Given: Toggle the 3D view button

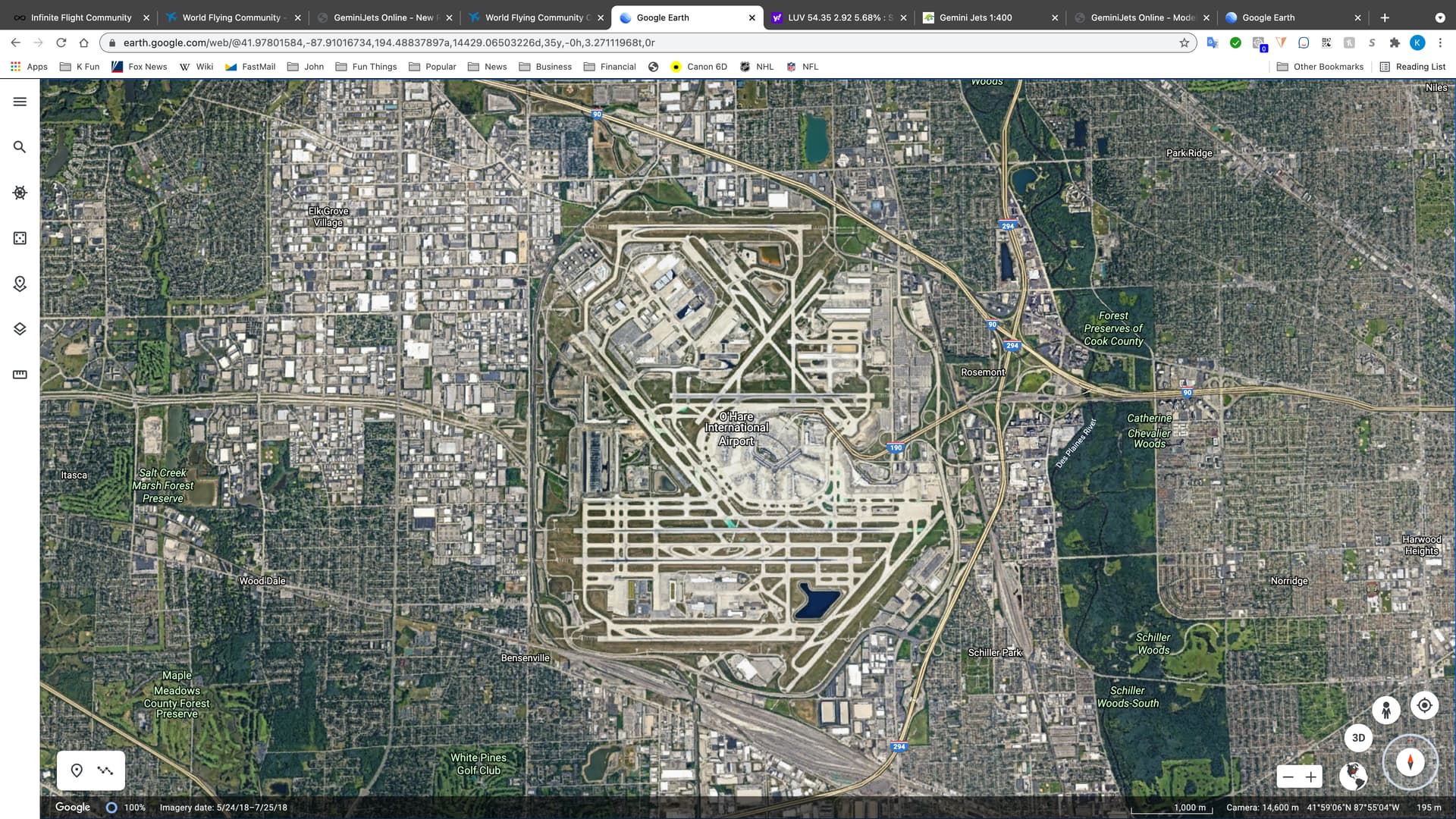Looking at the screenshot, I should point(1358,737).
